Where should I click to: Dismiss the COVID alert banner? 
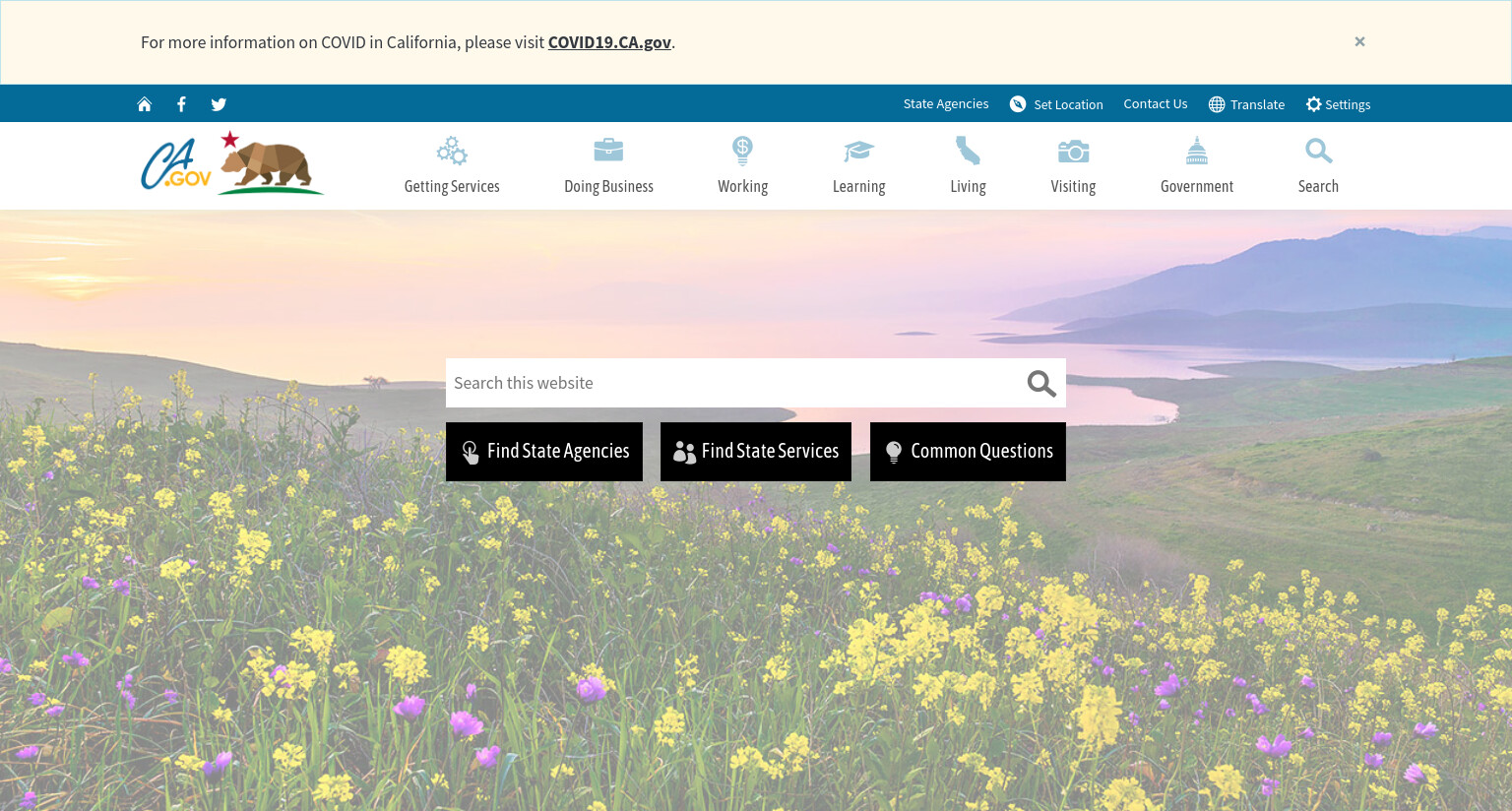pyautogui.click(x=1359, y=41)
